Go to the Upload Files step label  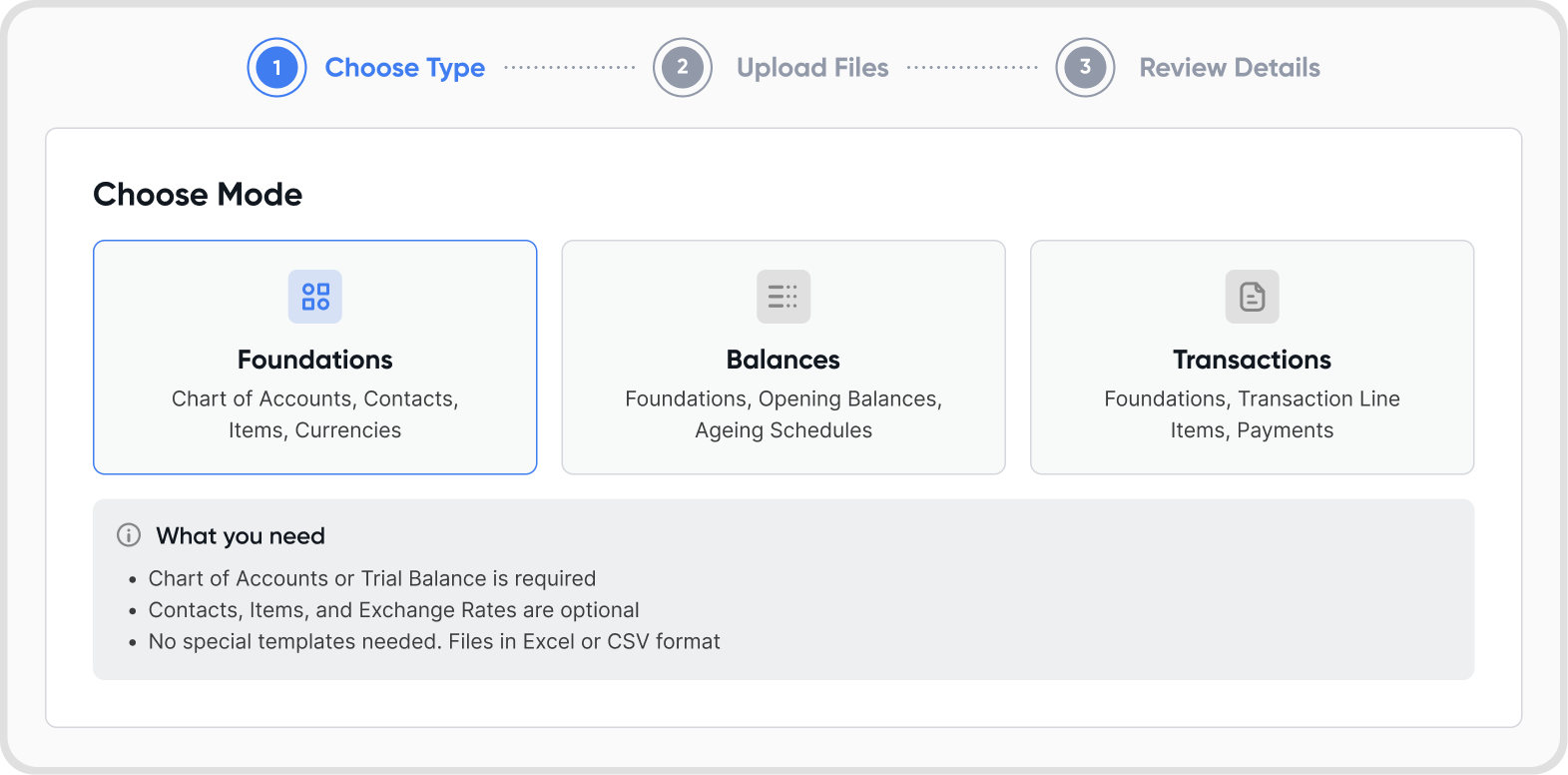pyautogui.click(x=812, y=68)
